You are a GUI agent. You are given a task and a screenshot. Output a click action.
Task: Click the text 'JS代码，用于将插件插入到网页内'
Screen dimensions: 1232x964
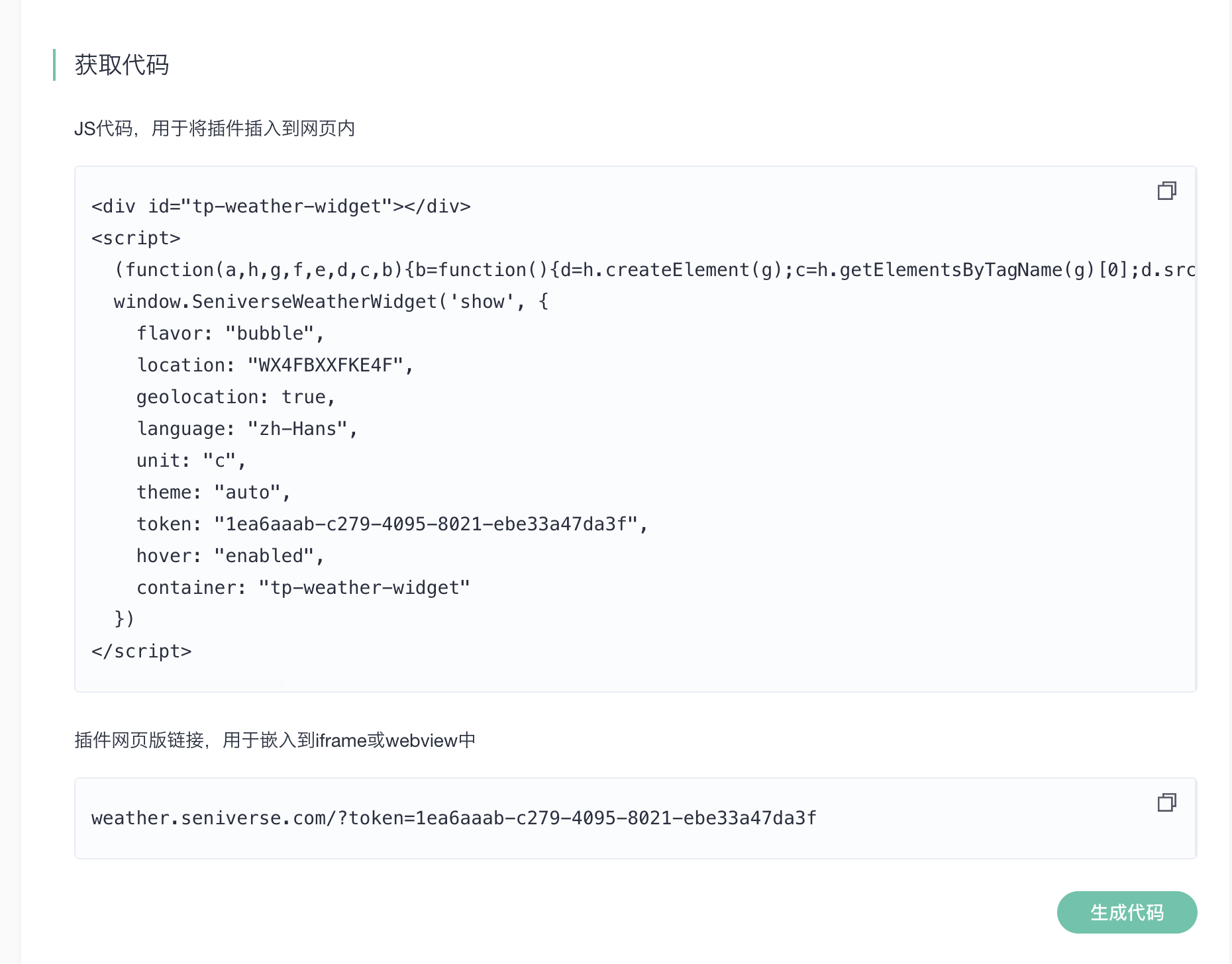pos(215,128)
